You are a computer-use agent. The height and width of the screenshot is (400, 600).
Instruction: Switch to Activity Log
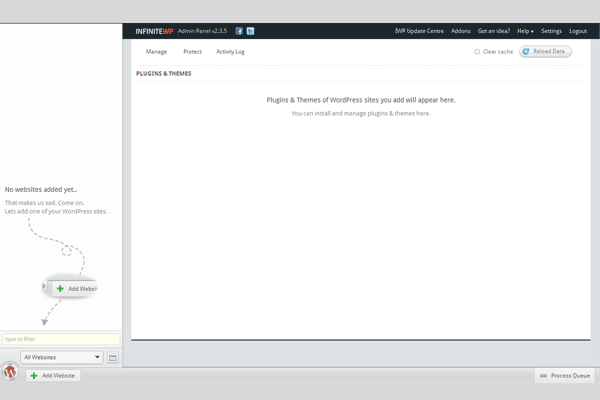tap(230, 51)
